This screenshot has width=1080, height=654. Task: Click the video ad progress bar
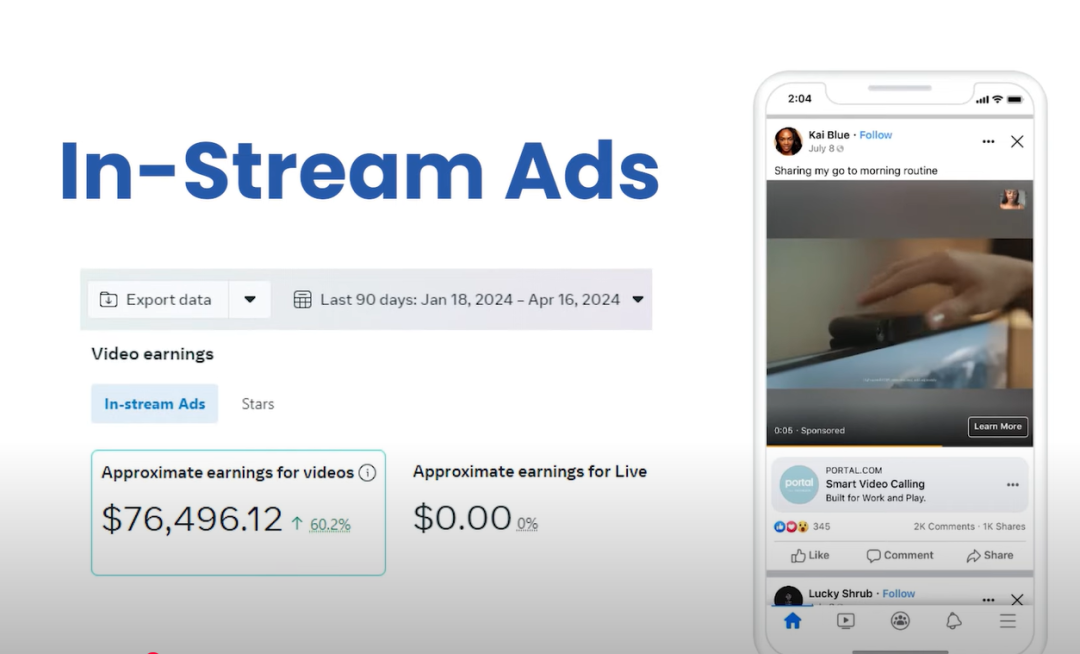click(899, 445)
